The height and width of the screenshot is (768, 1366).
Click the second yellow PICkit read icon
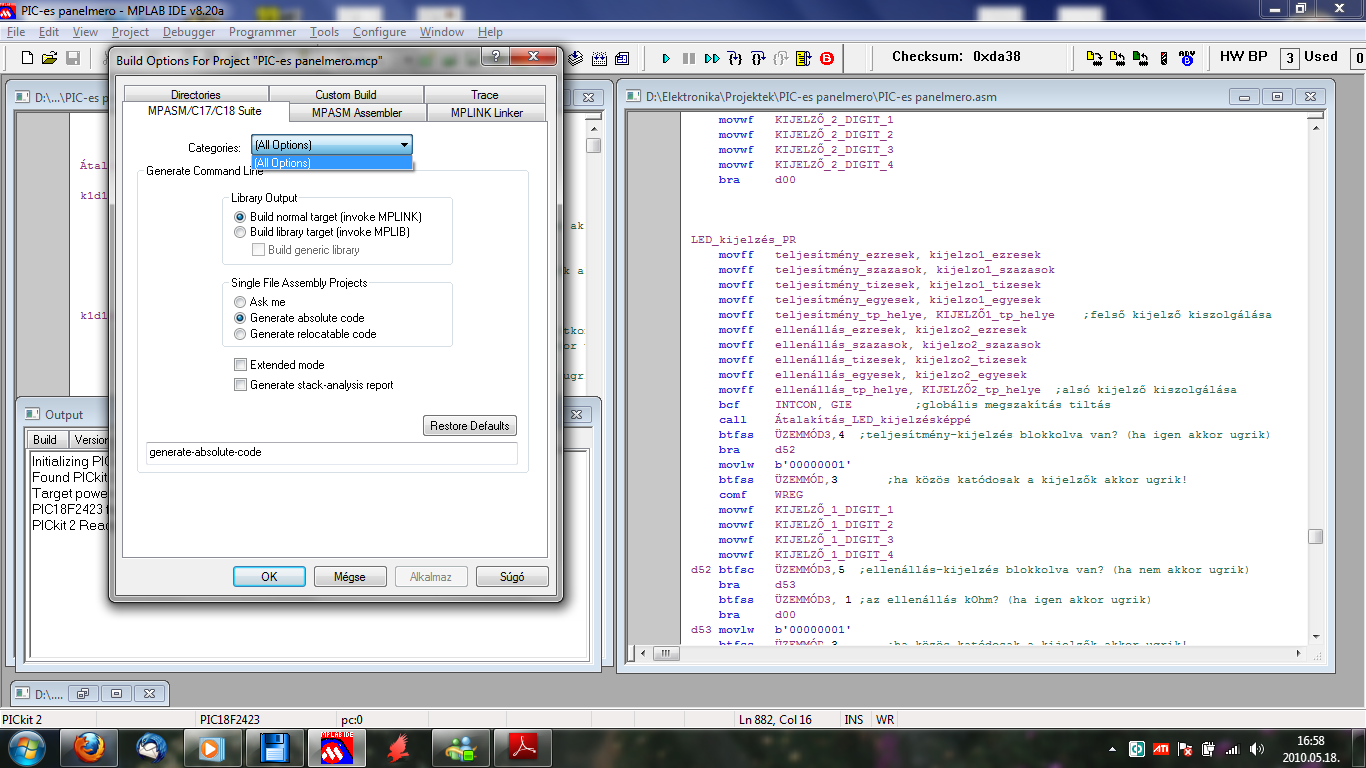click(1118, 58)
